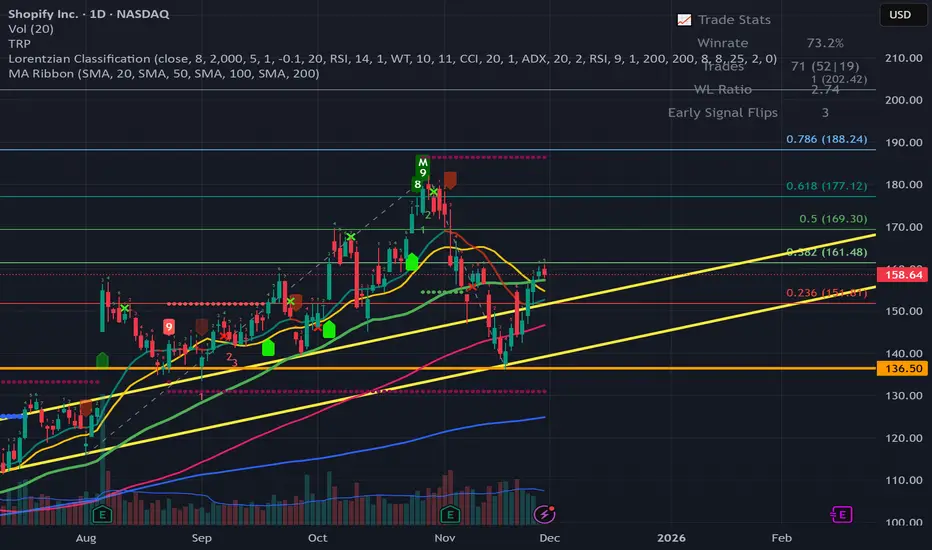Click the 170.00 price axis label
Screen dimensions: 932x550
[903, 227]
